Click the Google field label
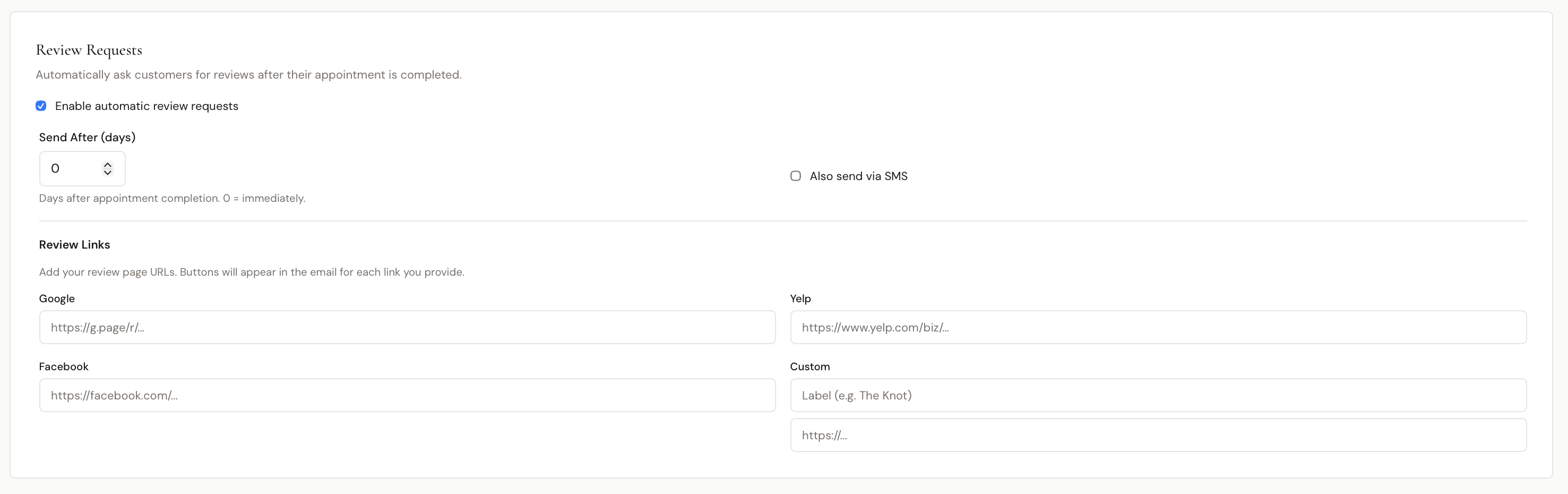The image size is (1568, 494). [x=57, y=299]
